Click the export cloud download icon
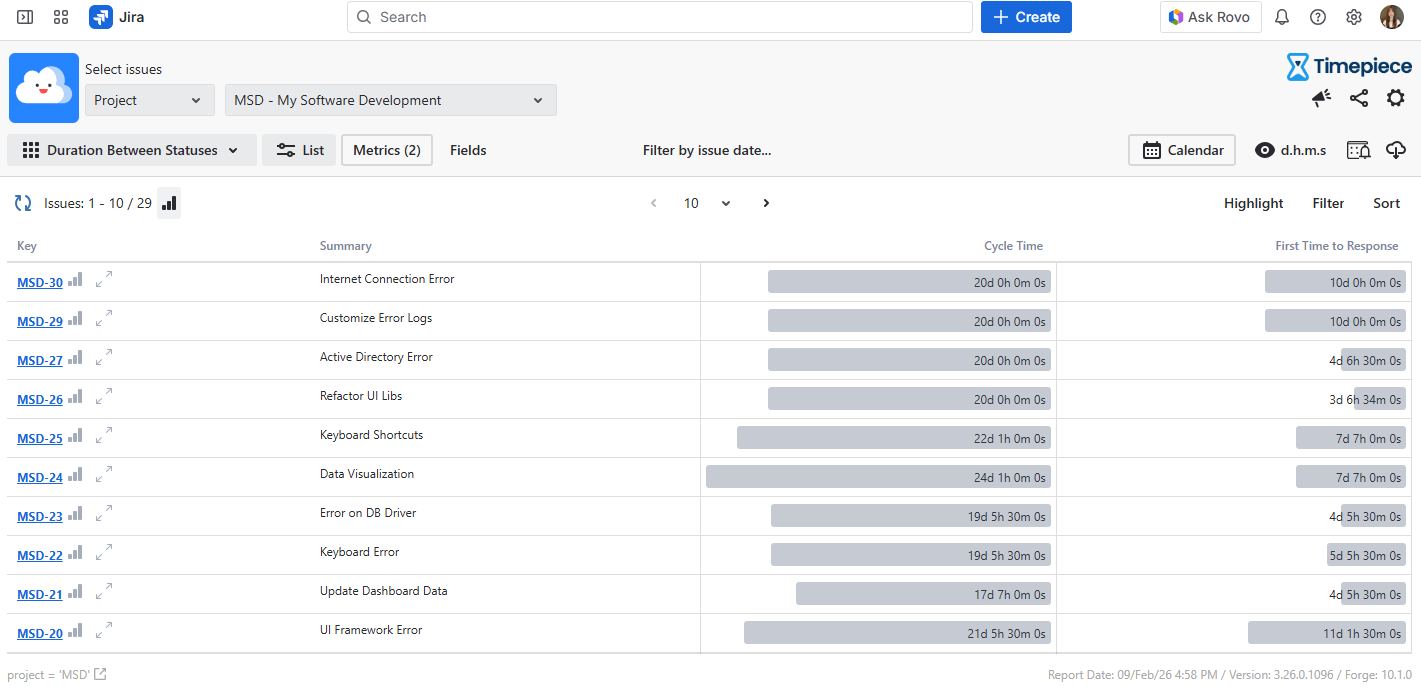The image size is (1421, 692). 1396,150
